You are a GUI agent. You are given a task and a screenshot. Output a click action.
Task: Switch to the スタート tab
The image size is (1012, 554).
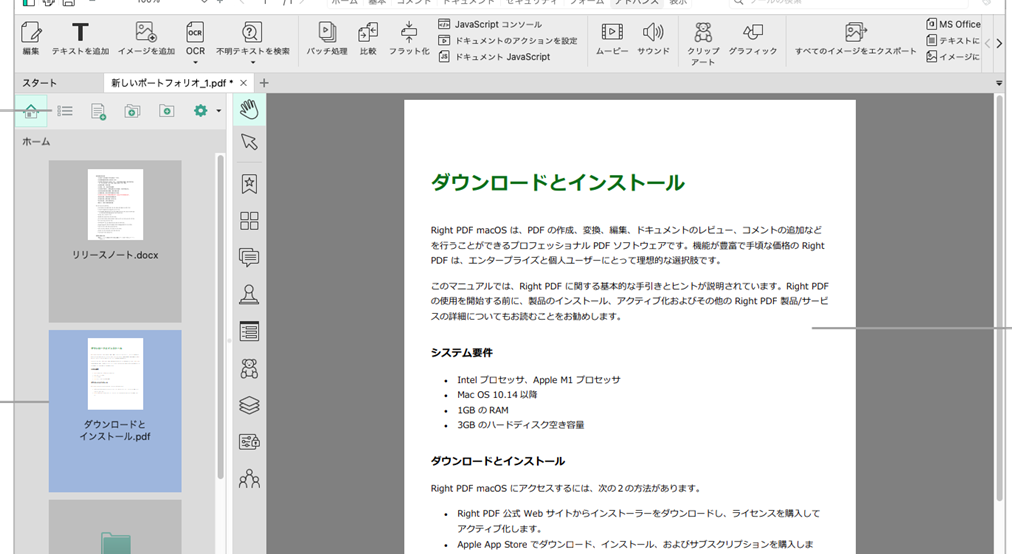(x=39, y=83)
